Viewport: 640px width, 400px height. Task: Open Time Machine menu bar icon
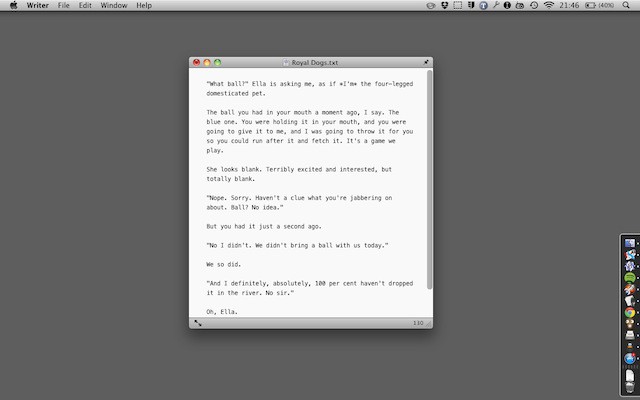click(x=534, y=6)
